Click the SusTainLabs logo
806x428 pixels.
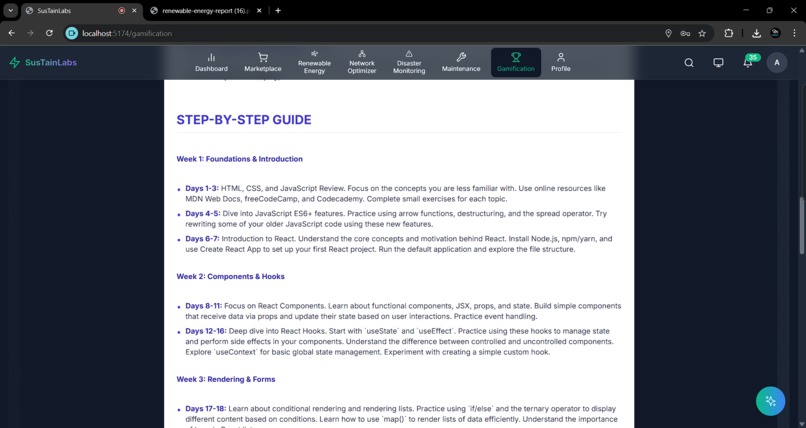coord(43,63)
